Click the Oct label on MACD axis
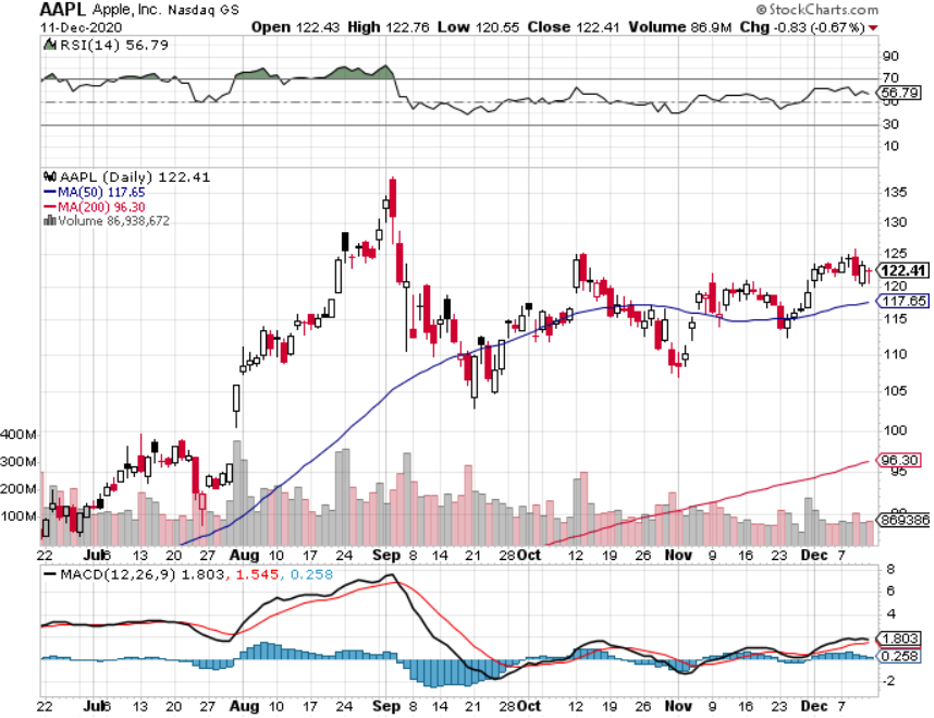This screenshot has width=934, height=718. pyautogui.click(x=529, y=706)
